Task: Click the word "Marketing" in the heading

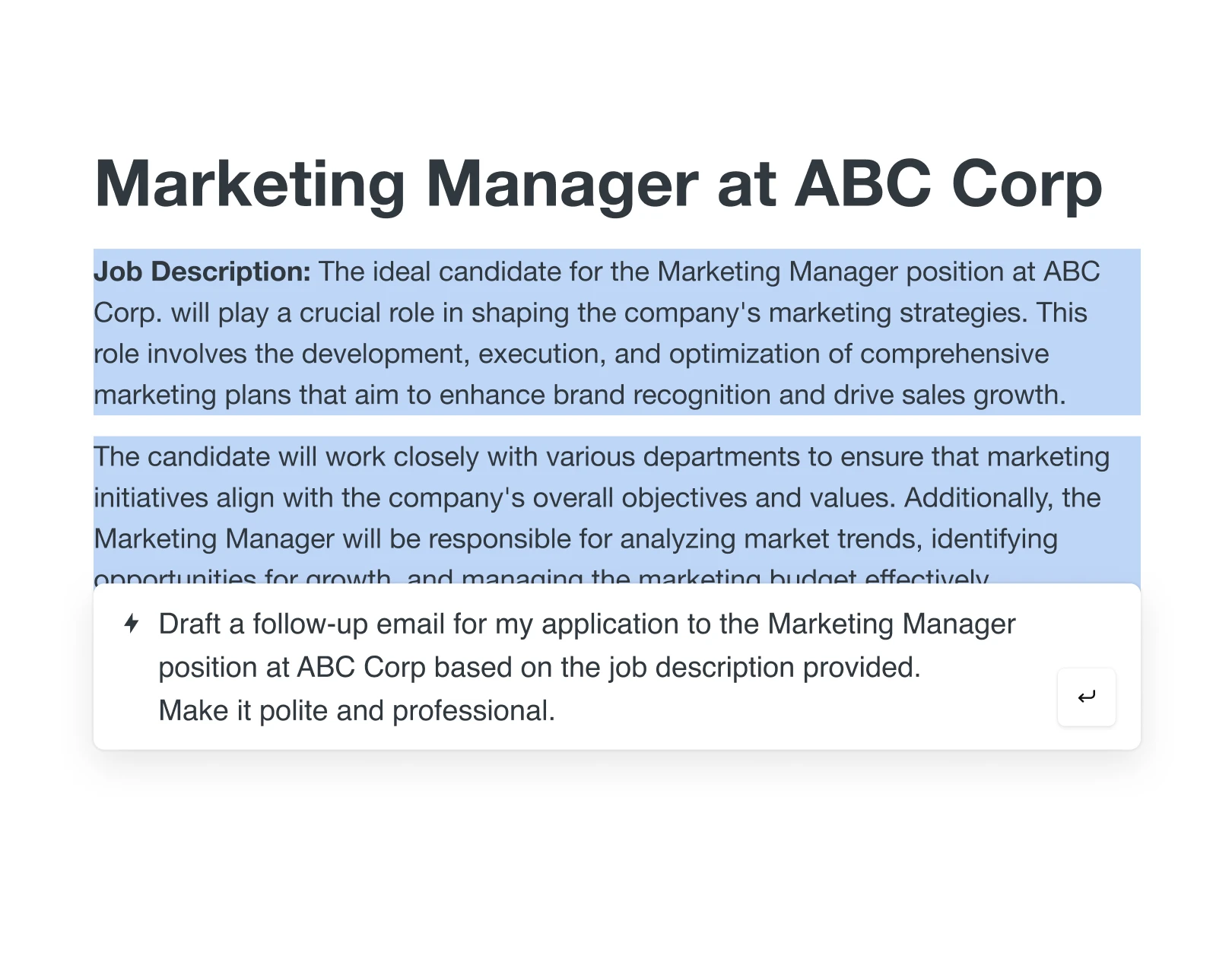Action: click(x=249, y=183)
